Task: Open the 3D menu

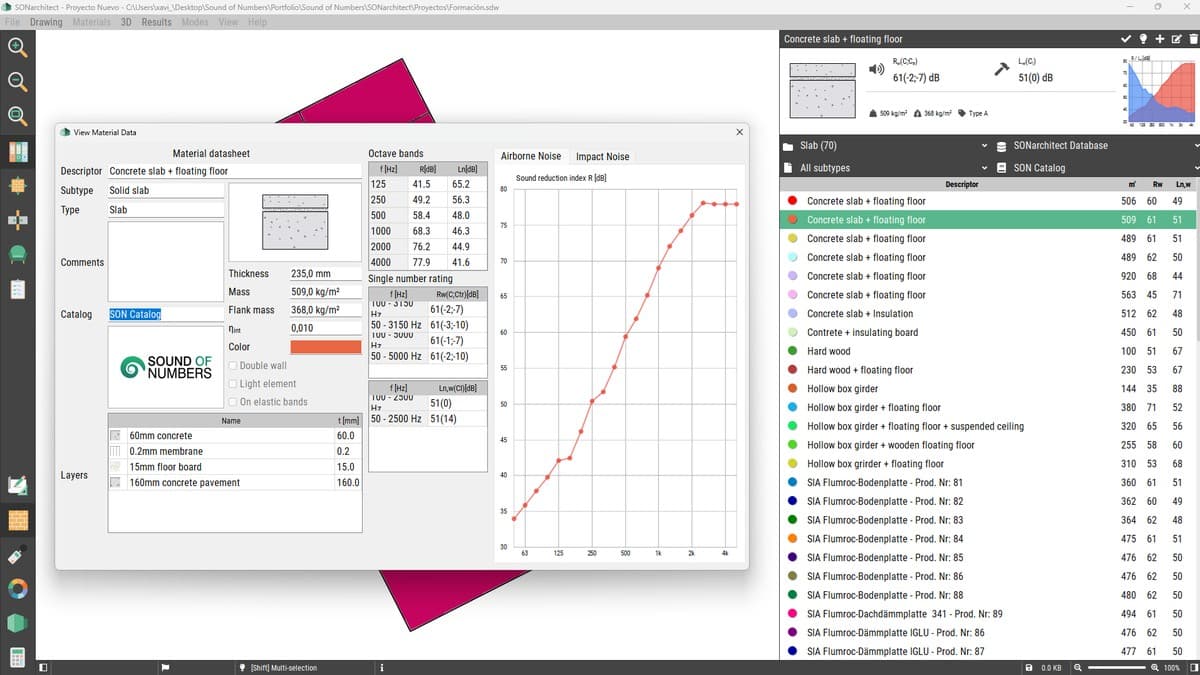Action: pyautogui.click(x=126, y=22)
